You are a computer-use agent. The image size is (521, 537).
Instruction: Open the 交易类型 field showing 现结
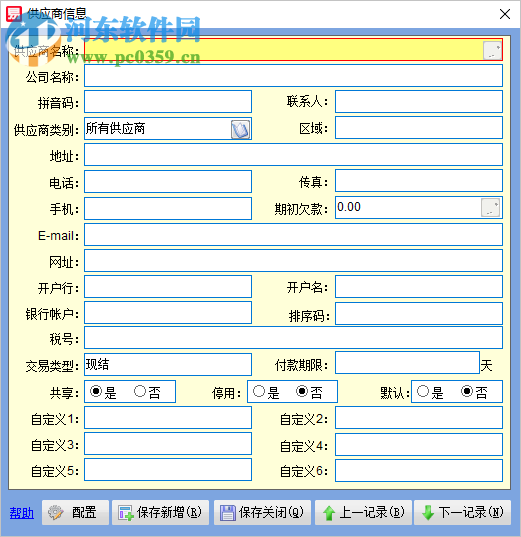point(168,364)
